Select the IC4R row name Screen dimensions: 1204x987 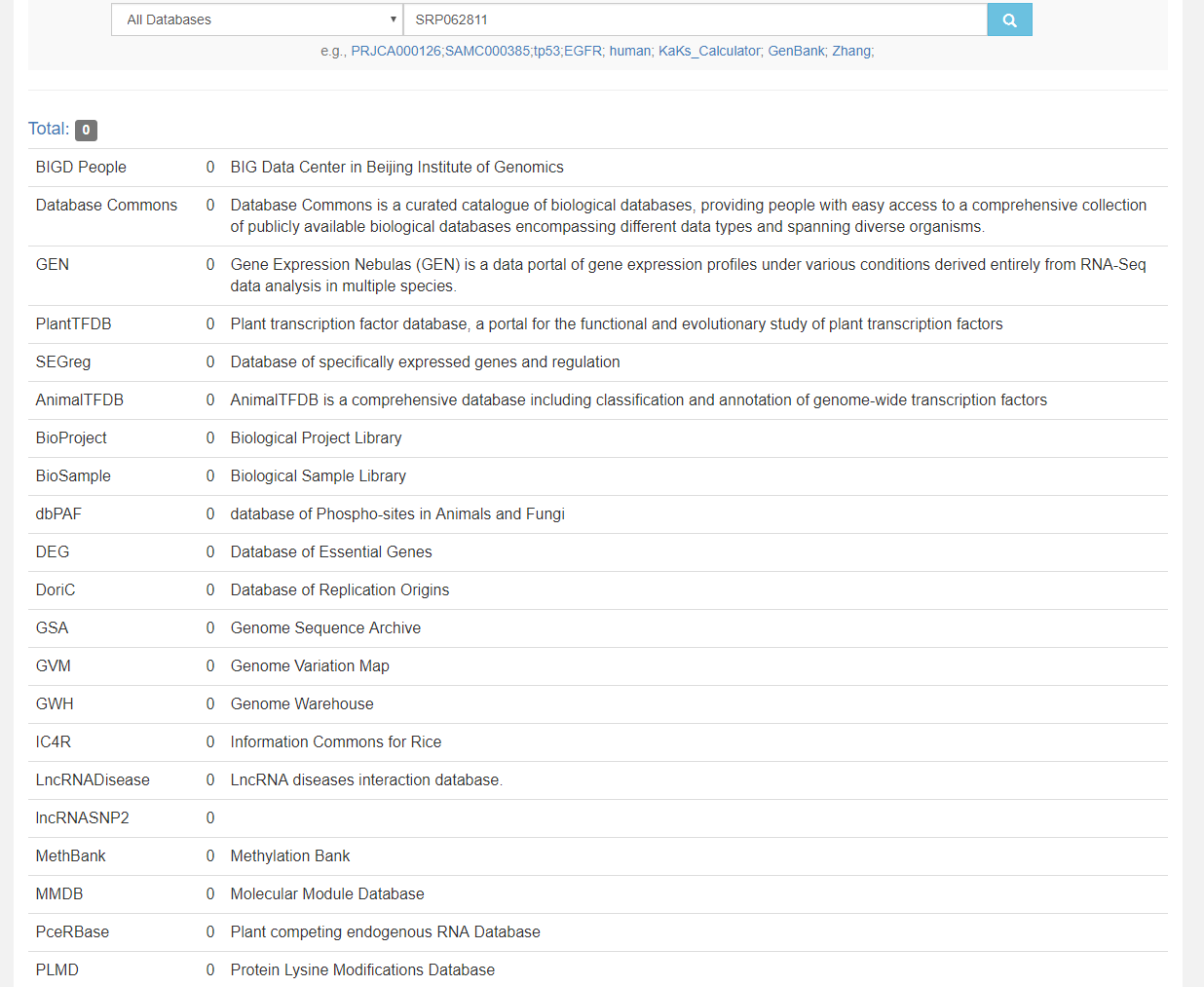(x=54, y=742)
